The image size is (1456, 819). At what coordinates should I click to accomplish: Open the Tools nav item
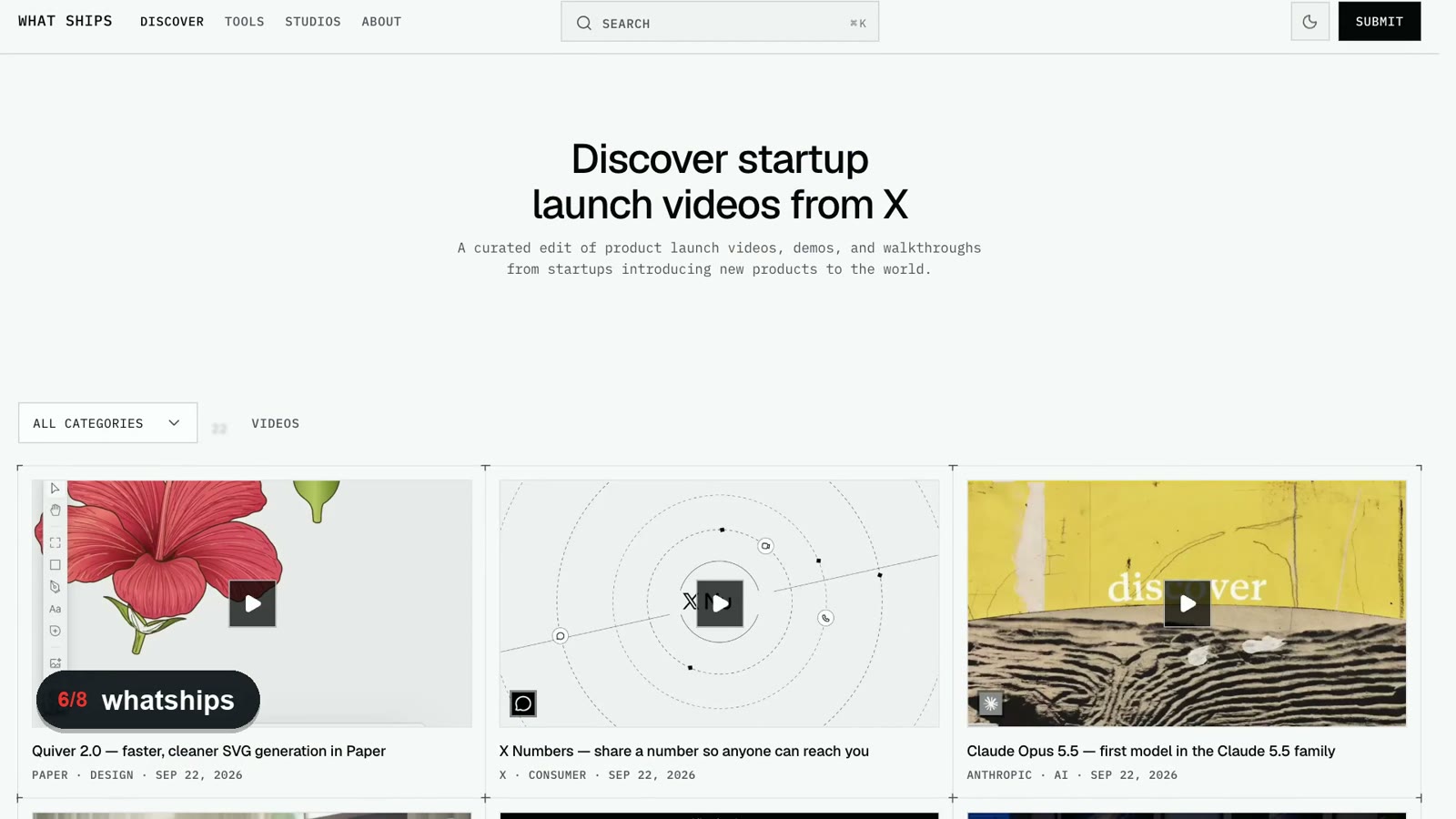click(x=245, y=22)
